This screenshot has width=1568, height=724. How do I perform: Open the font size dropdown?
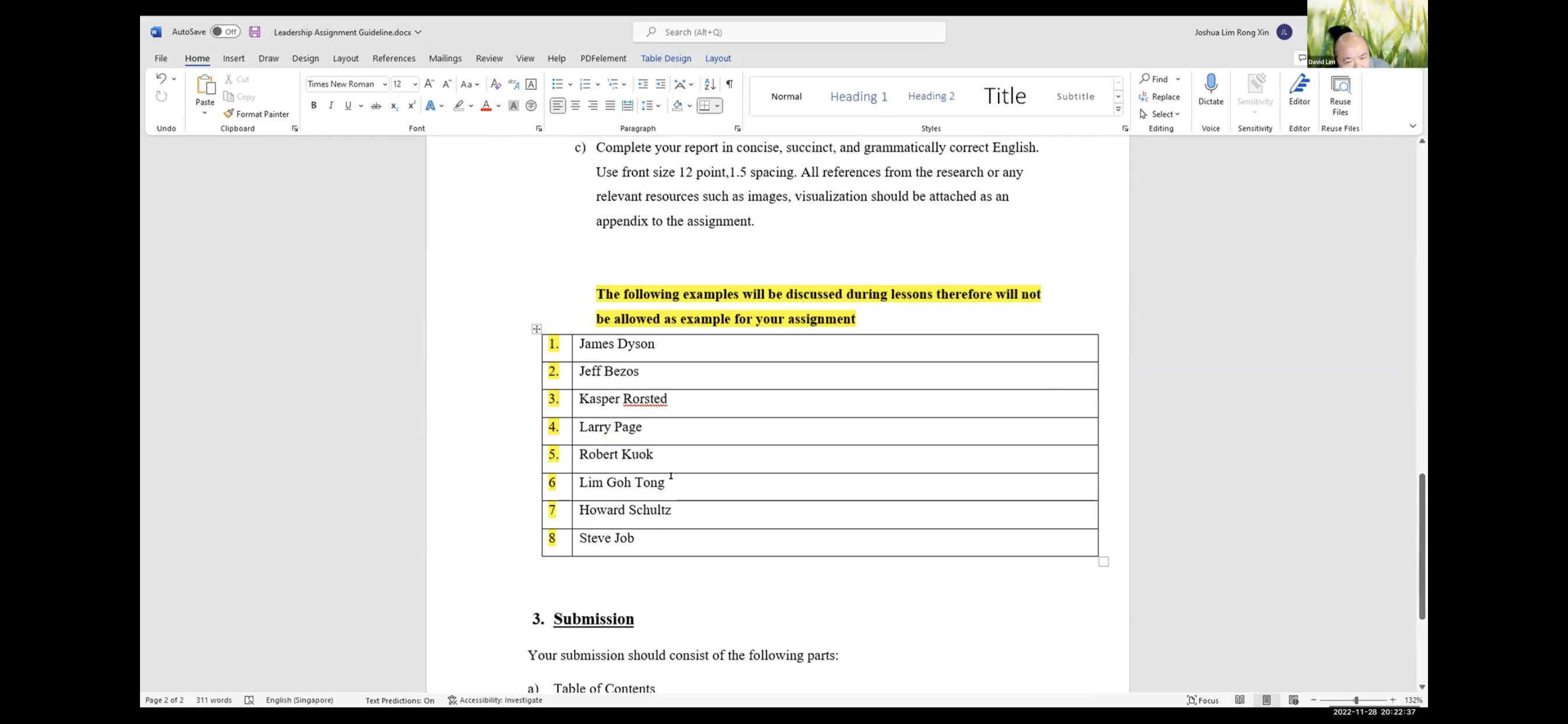[x=415, y=84]
